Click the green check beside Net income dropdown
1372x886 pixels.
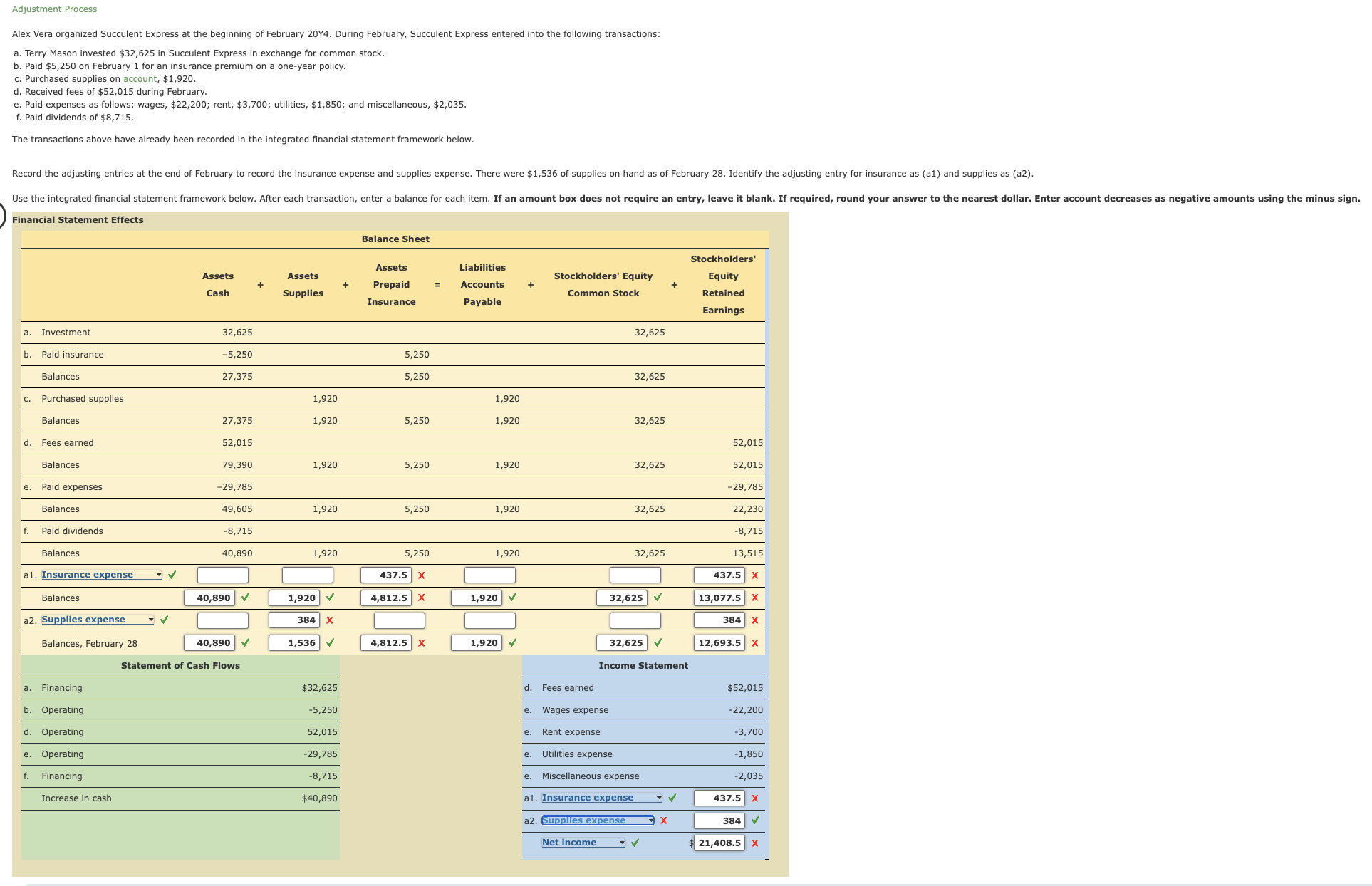[x=635, y=843]
